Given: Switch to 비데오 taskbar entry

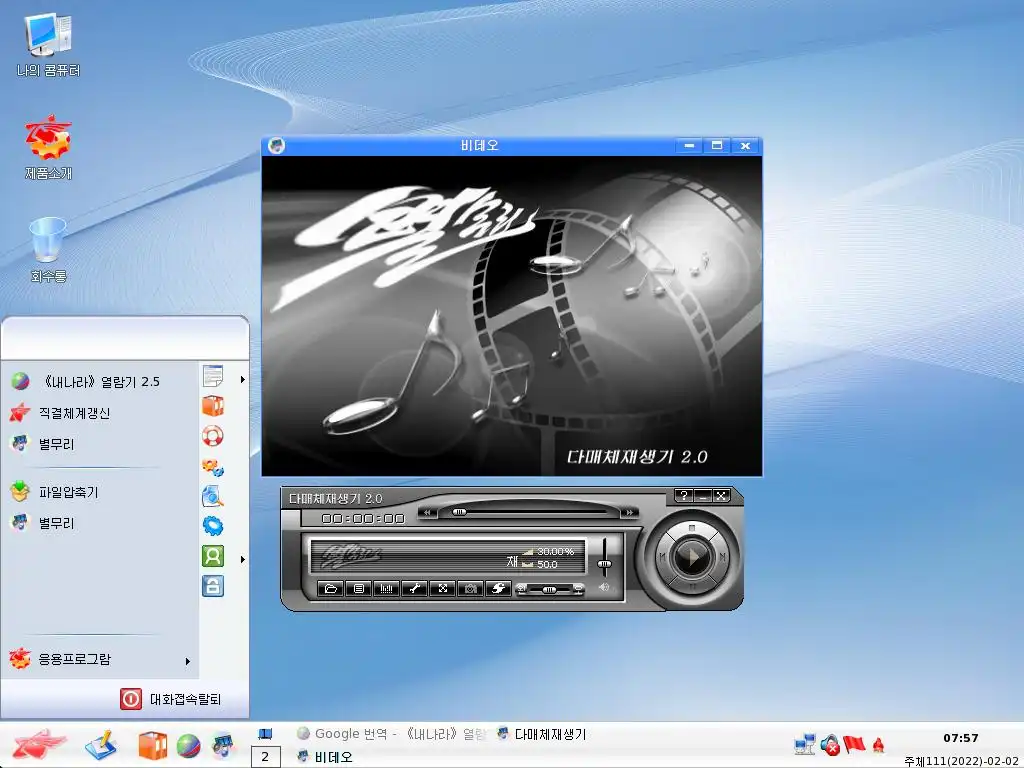Looking at the screenshot, I should point(325,757).
